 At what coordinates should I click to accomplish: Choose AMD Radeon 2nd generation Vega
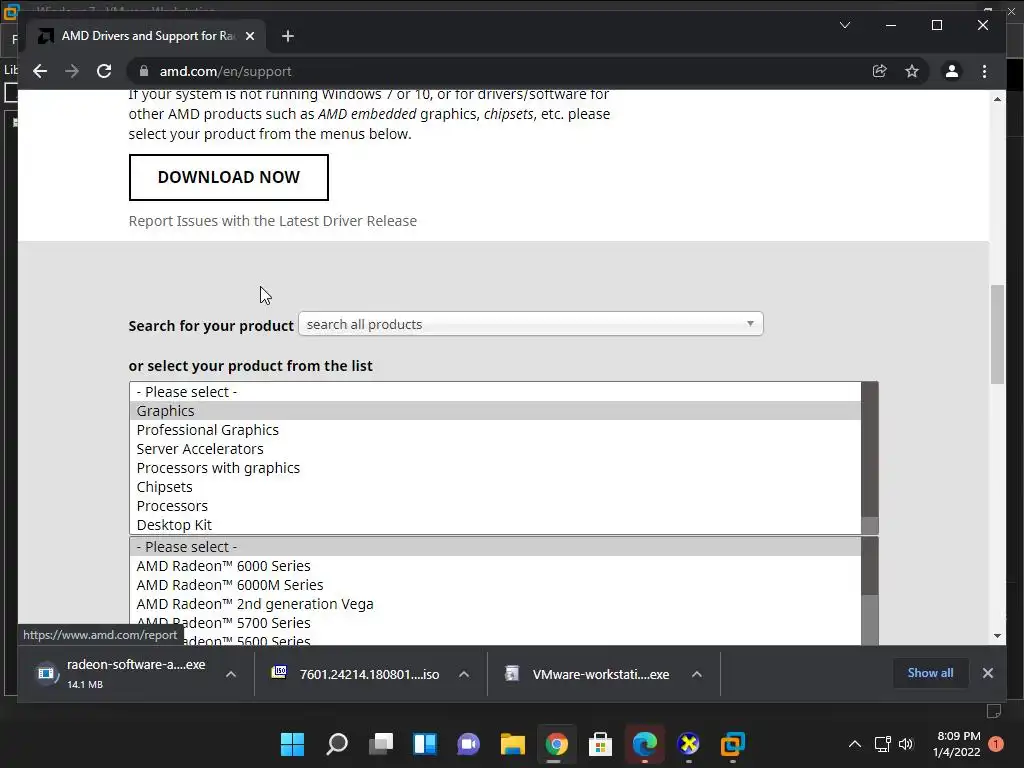[495, 603]
